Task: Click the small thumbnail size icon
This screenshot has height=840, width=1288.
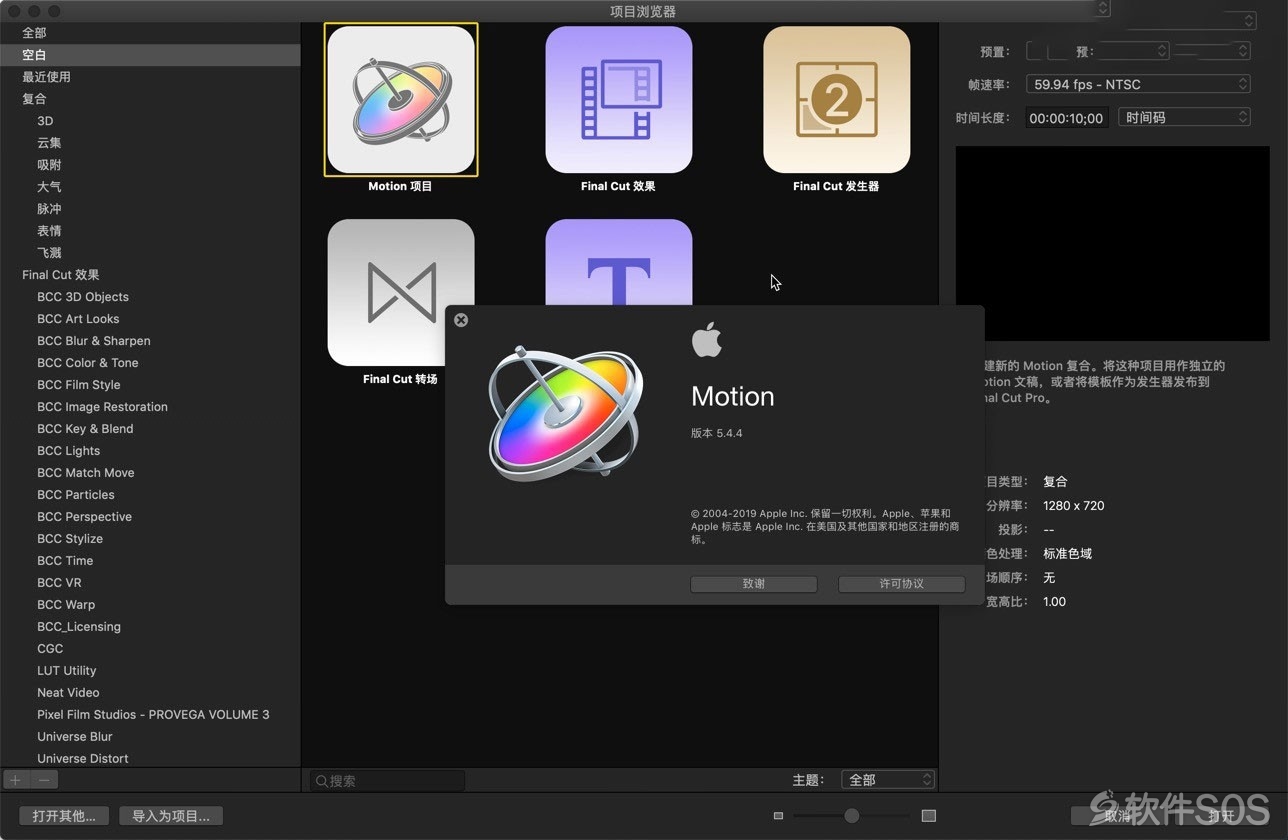Action: (779, 816)
